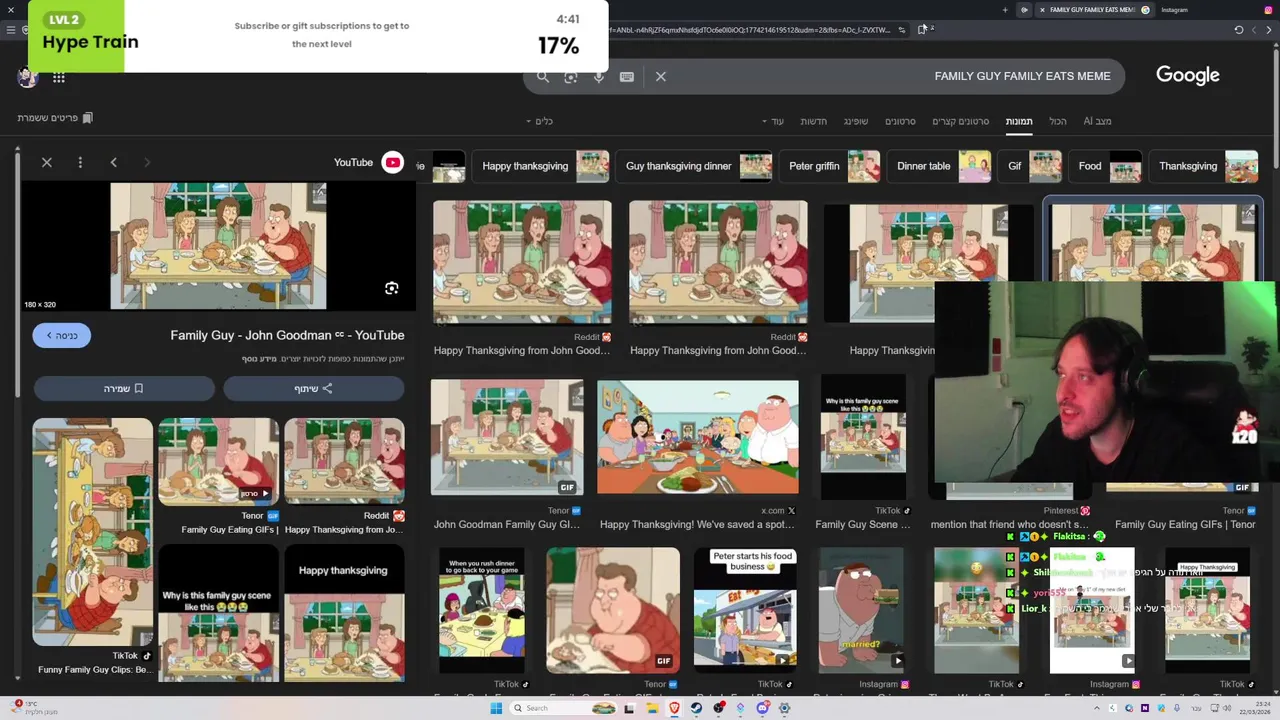This screenshot has height=720, width=1280.
Task: Open Family Guy Eating GIF's Tenor thumbnail in side panel
Action: [218, 462]
